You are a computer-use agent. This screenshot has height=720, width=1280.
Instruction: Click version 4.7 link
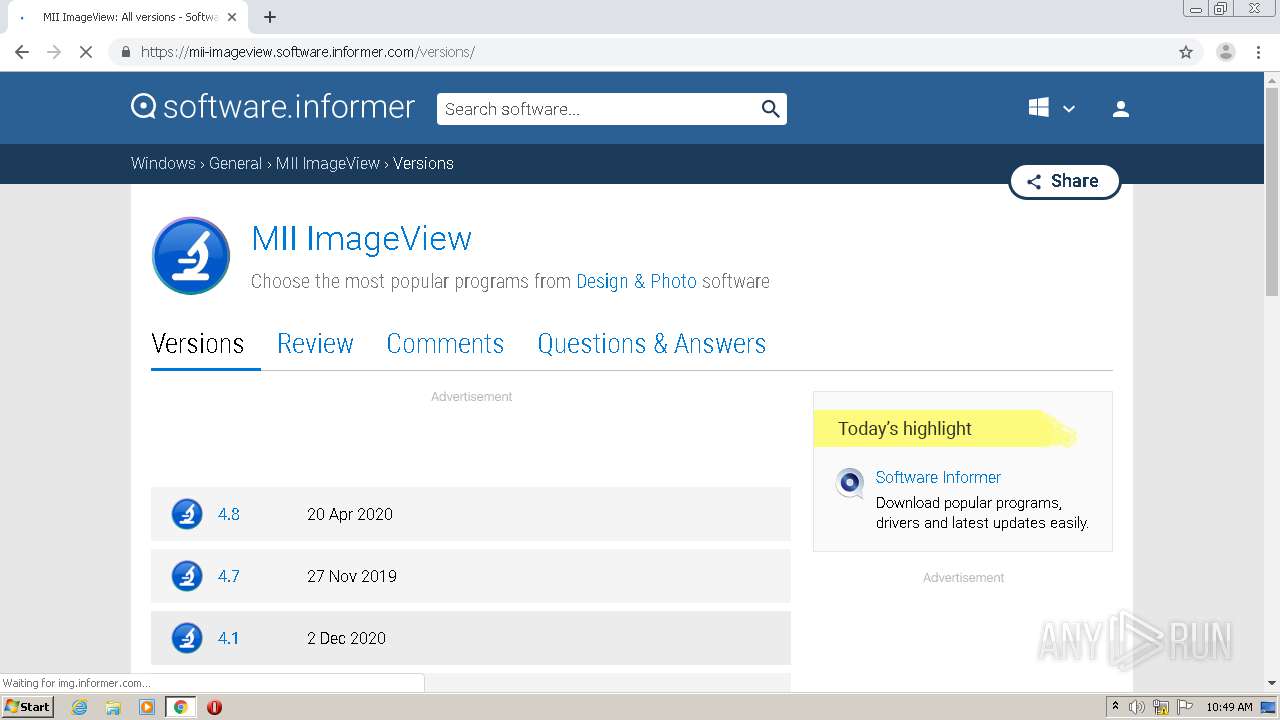(x=229, y=576)
